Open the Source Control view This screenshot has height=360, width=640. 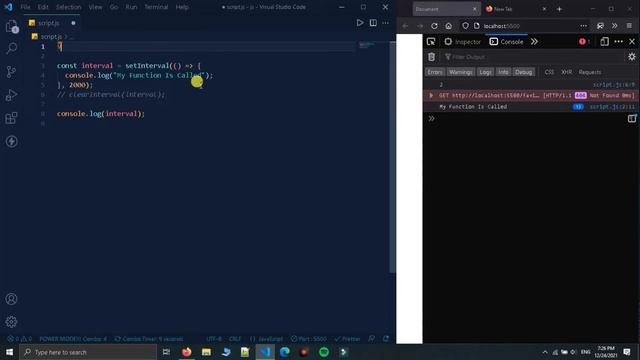[x=11, y=72]
